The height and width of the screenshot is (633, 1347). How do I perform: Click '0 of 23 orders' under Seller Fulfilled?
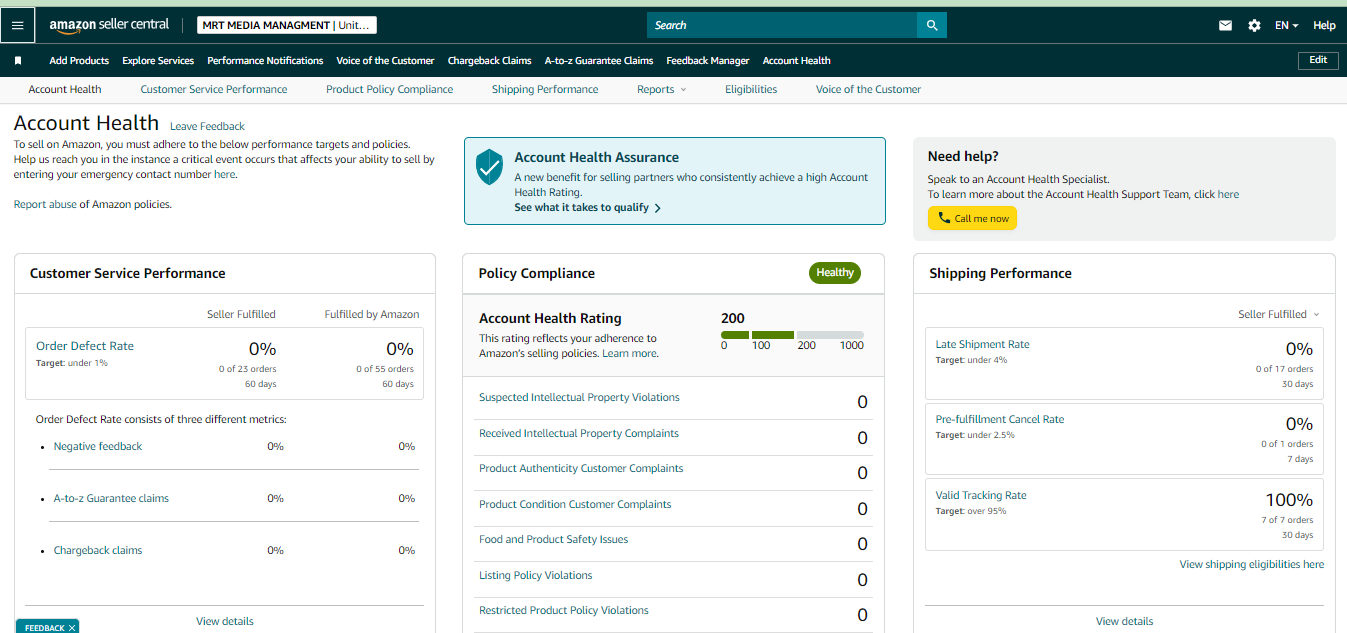click(247, 369)
